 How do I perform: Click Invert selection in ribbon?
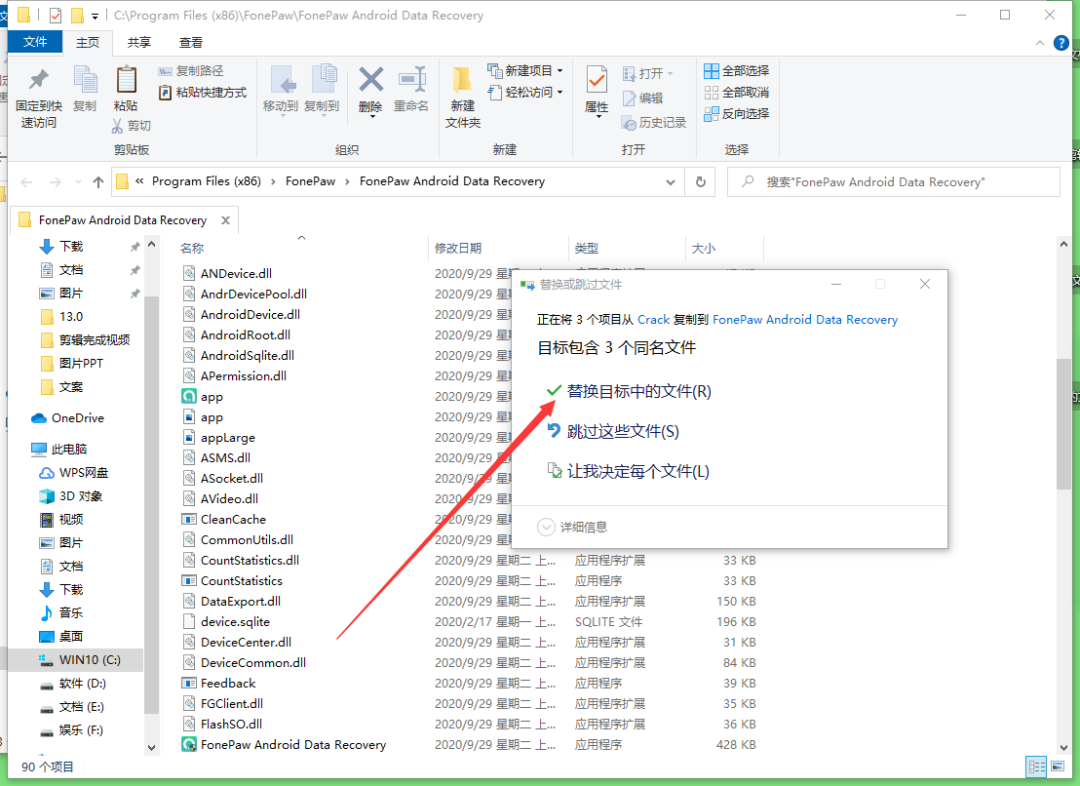(x=736, y=114)
